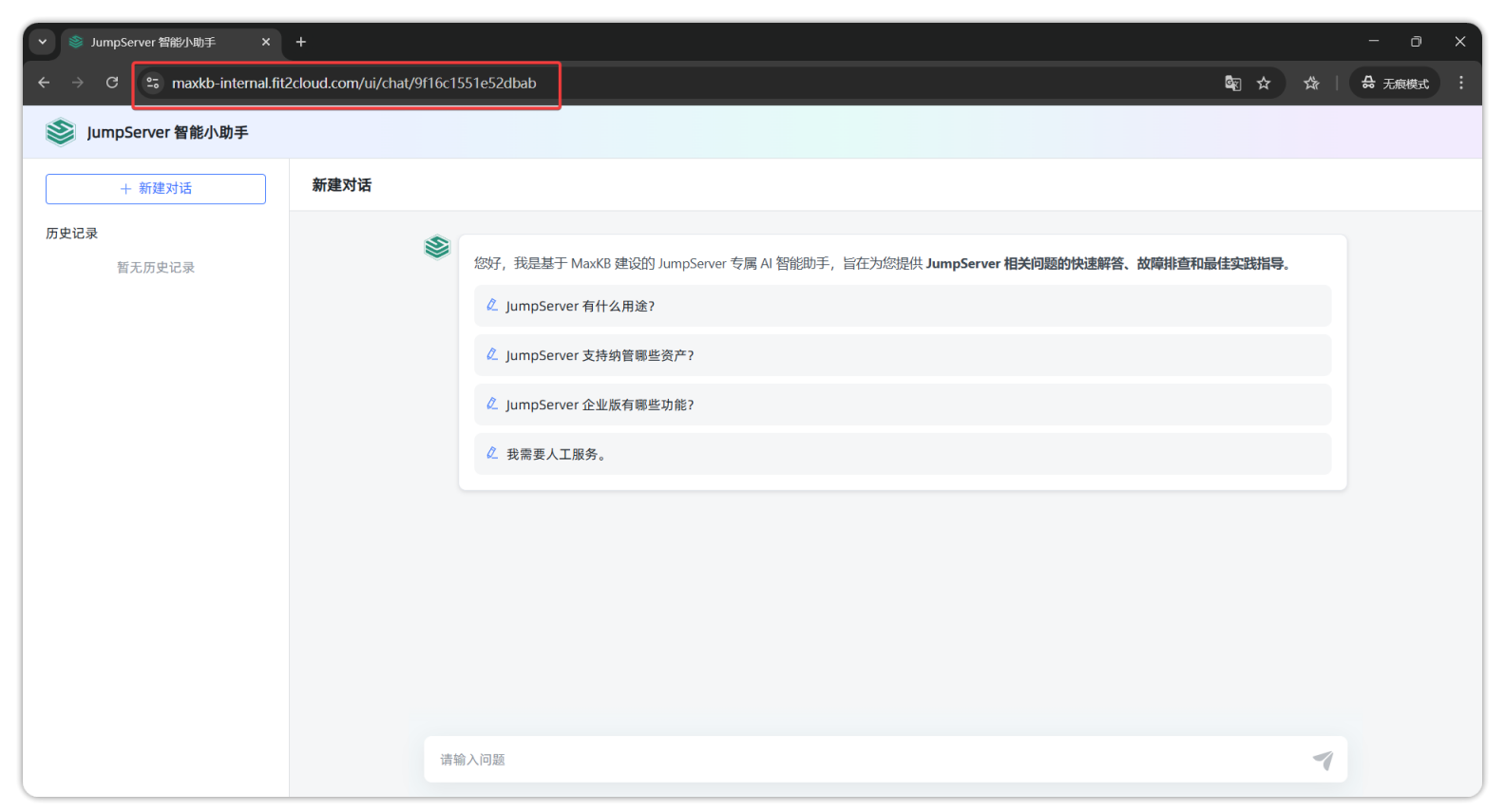Select question JumpServer 企业版有哪些功能?
The image size is (1505, 812).
click(903, 405)
